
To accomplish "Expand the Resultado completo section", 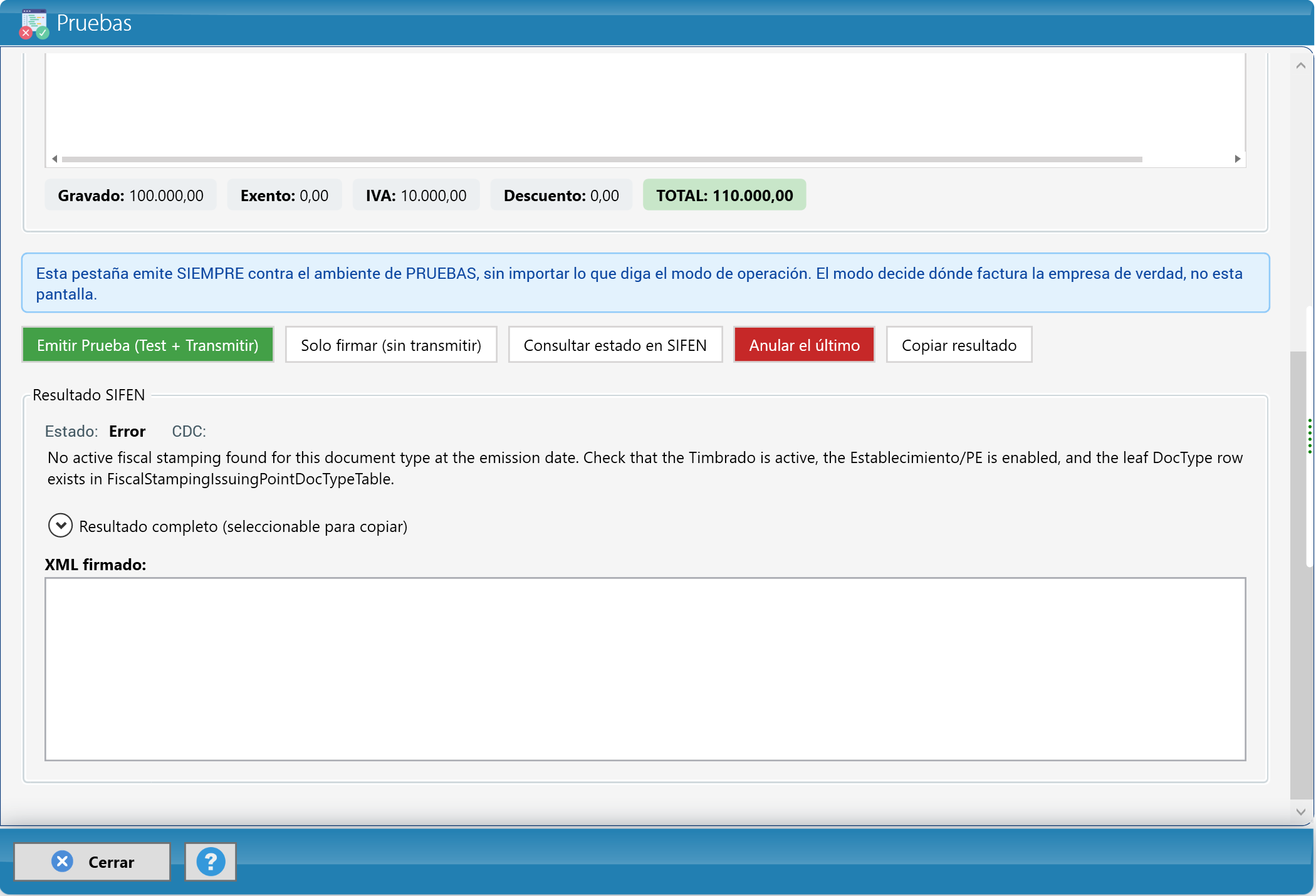I will point(60,526).
